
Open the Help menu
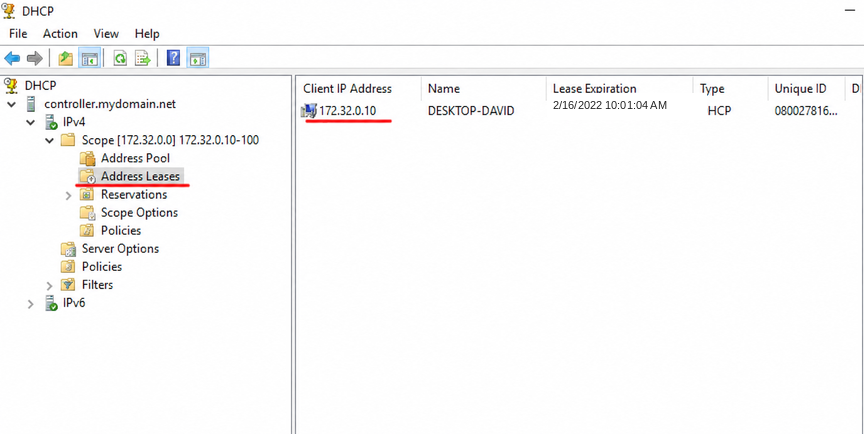(x=147, y=34)
